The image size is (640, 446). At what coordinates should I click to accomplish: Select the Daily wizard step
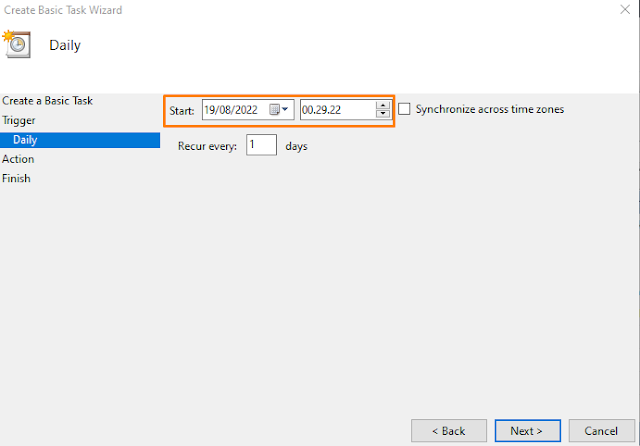pos(80,140)
